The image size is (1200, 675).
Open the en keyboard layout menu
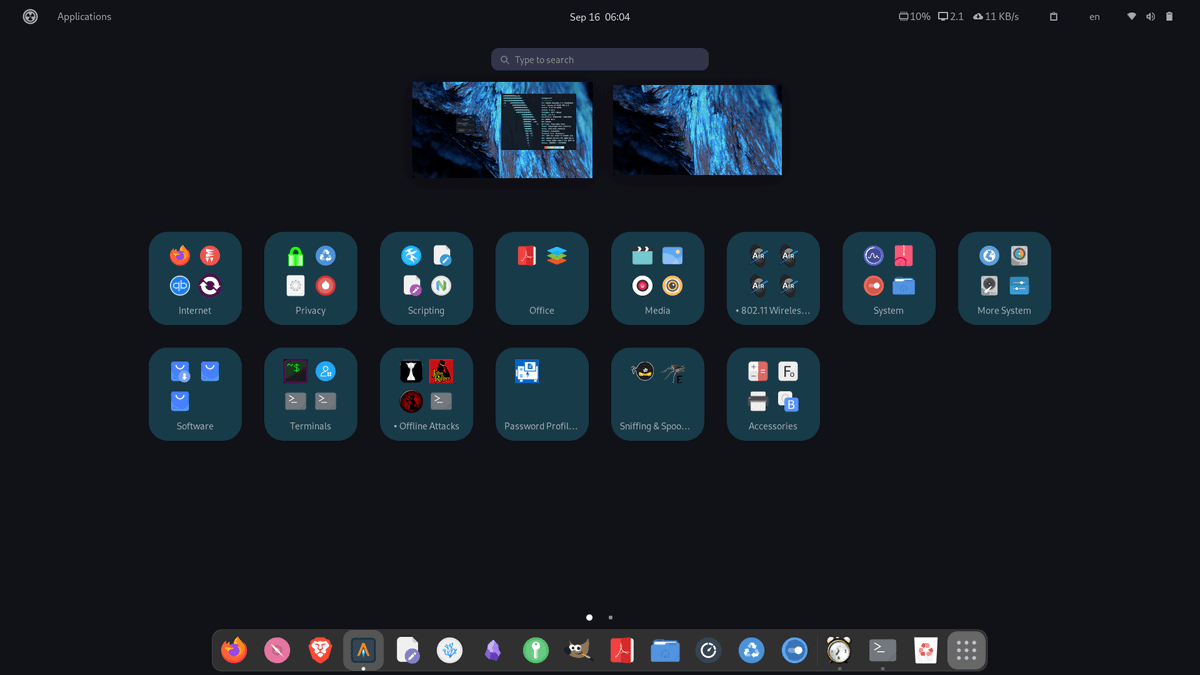pos(1095,17)
